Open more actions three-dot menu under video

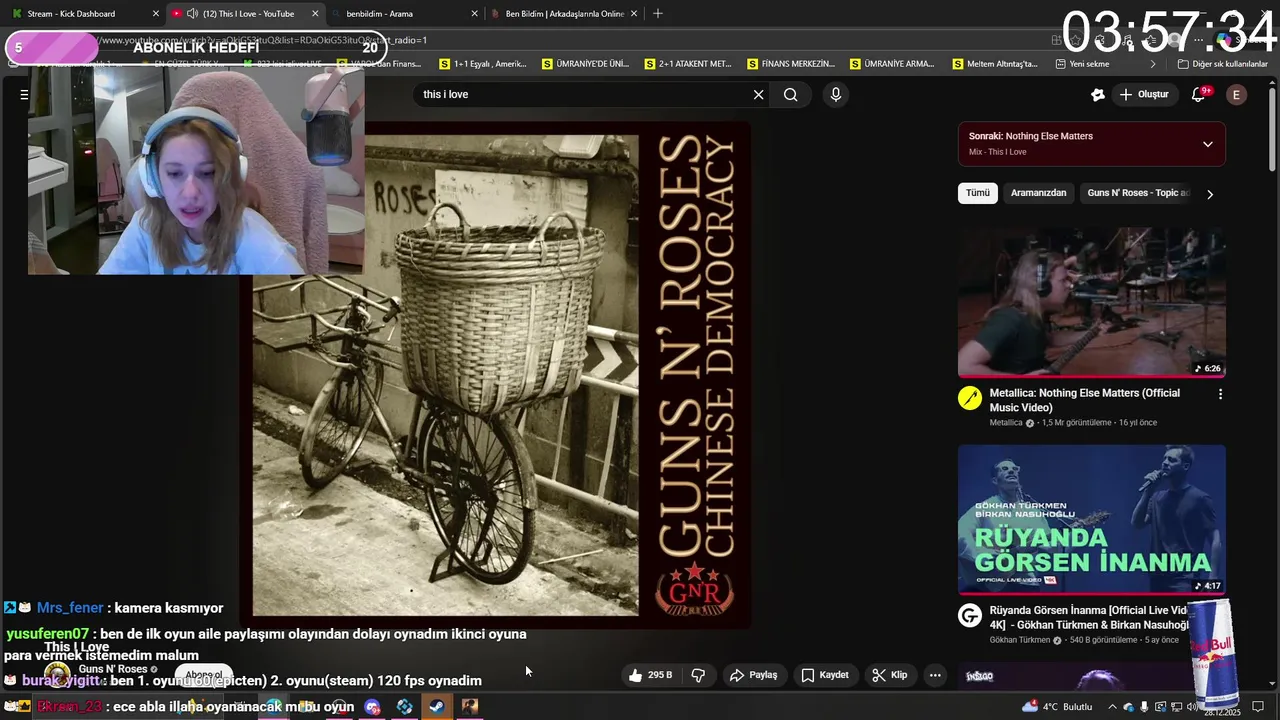coord(935,675)
